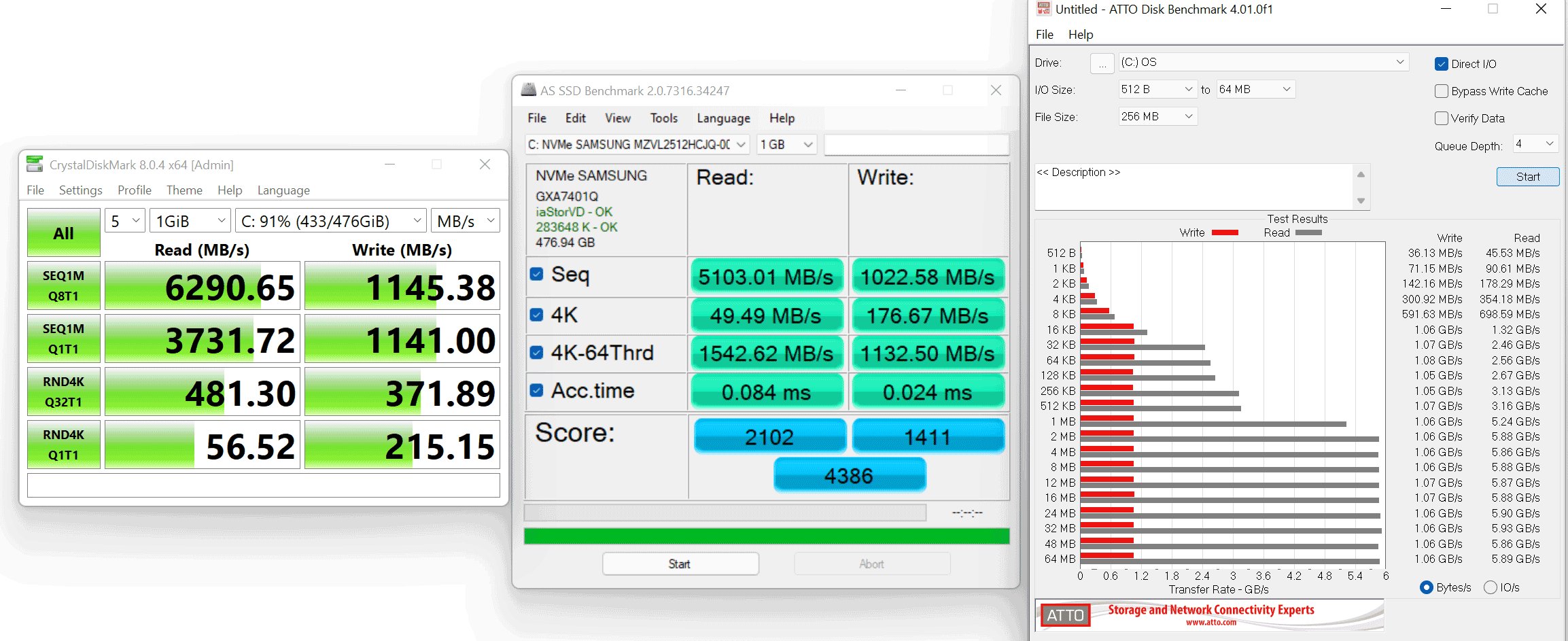Open the Tools menu in AS SSD Benchmark
Image resolution: width=1568 pixels, height=641 pixels.
[663, 118]
